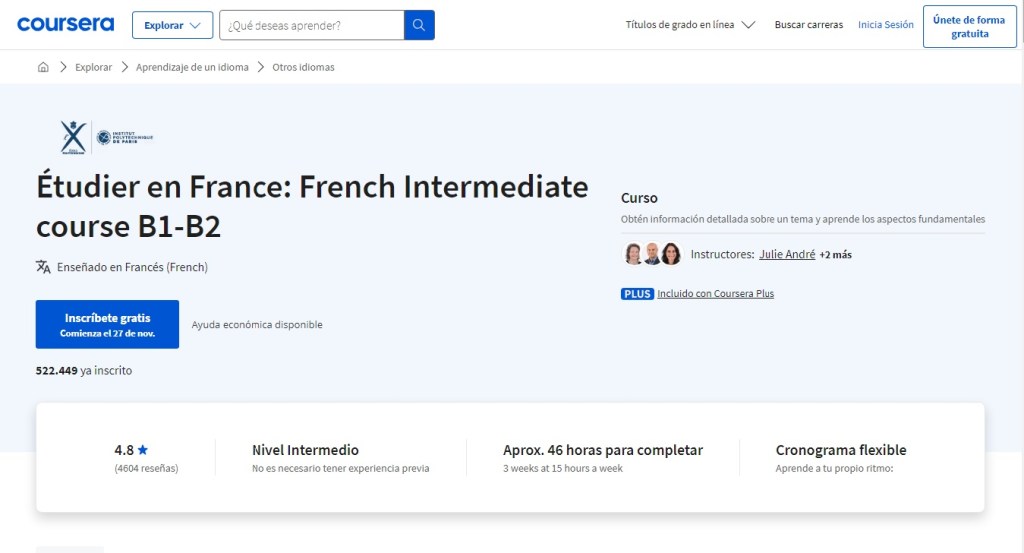Image resolution: width=1024 pixels, height=553 pixels.
Task: Click 'No es necesario tener experiencia previa'
Action: (341, 468)
